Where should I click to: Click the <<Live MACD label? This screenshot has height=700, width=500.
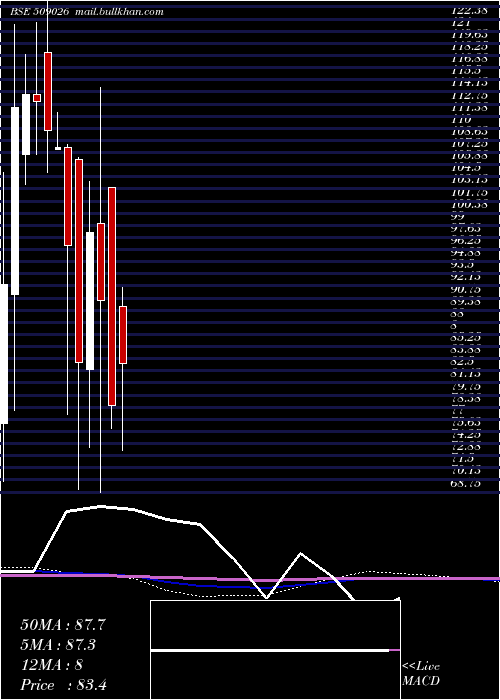coord(421,674)
